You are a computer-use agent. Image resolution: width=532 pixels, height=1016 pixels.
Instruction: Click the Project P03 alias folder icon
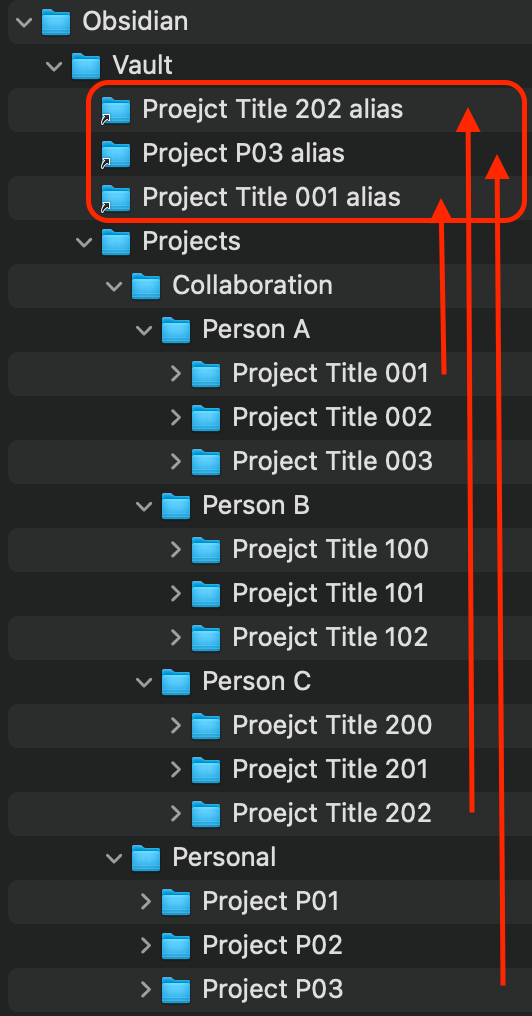point(116,154)
